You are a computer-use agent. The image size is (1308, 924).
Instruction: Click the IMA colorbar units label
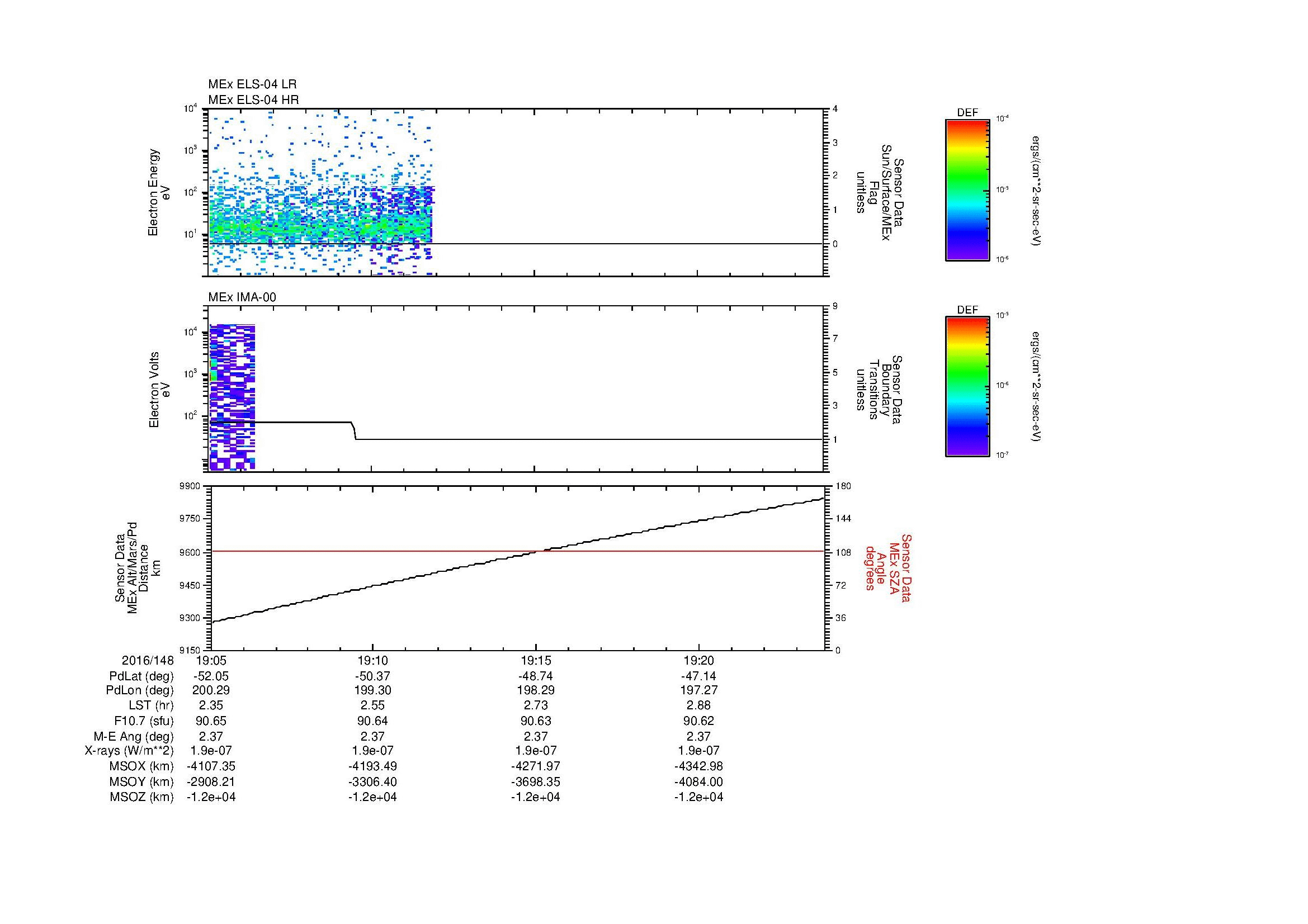point(1035,387)
